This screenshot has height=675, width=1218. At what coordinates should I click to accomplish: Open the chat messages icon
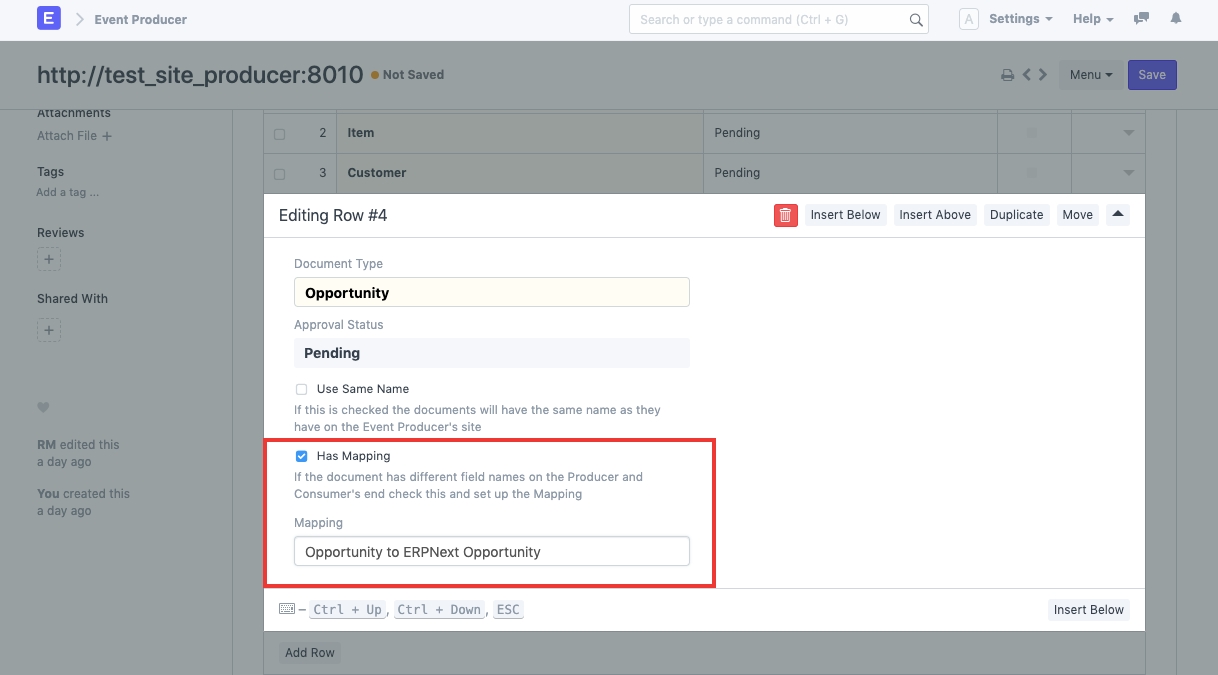1141,19
